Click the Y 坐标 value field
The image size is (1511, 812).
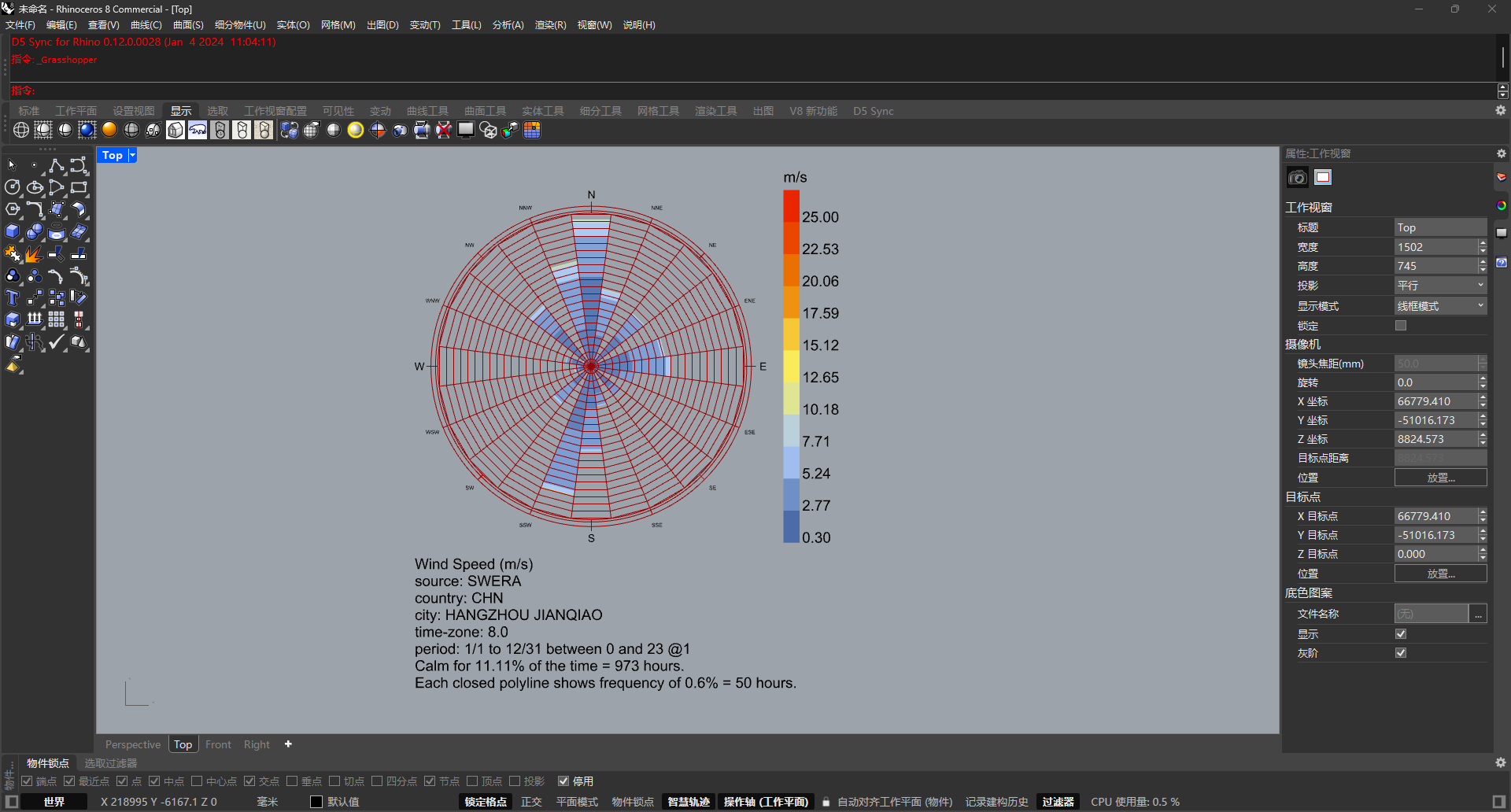(1435, 420)
